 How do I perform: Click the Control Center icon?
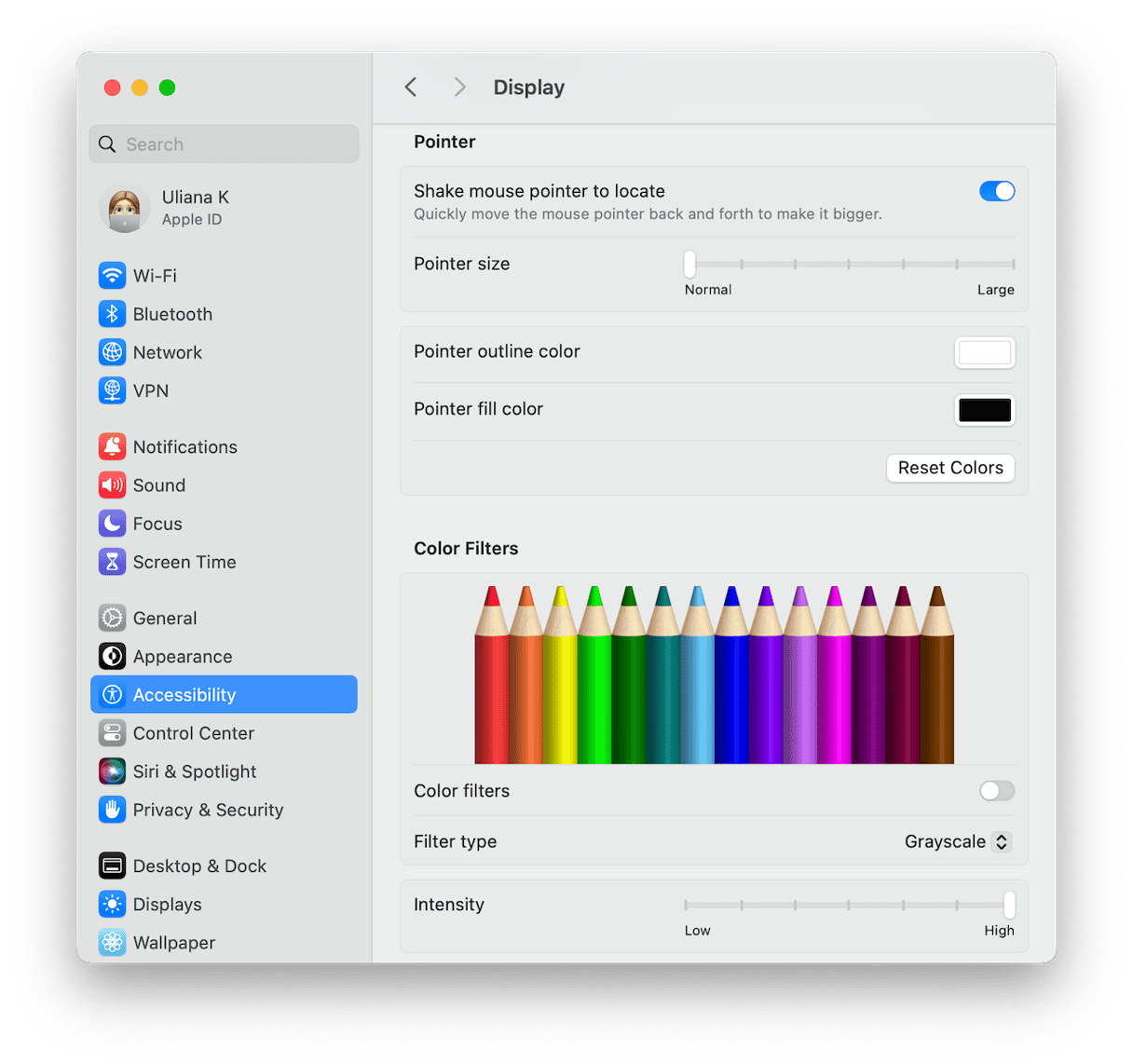[x=112, y=733]
